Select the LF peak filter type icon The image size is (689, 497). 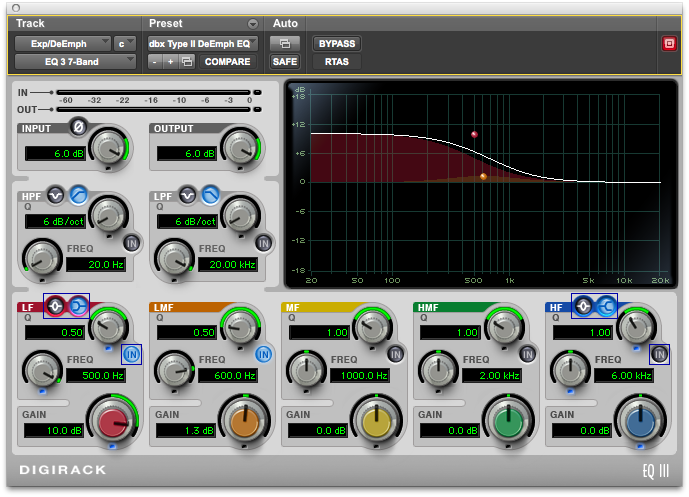55,306
